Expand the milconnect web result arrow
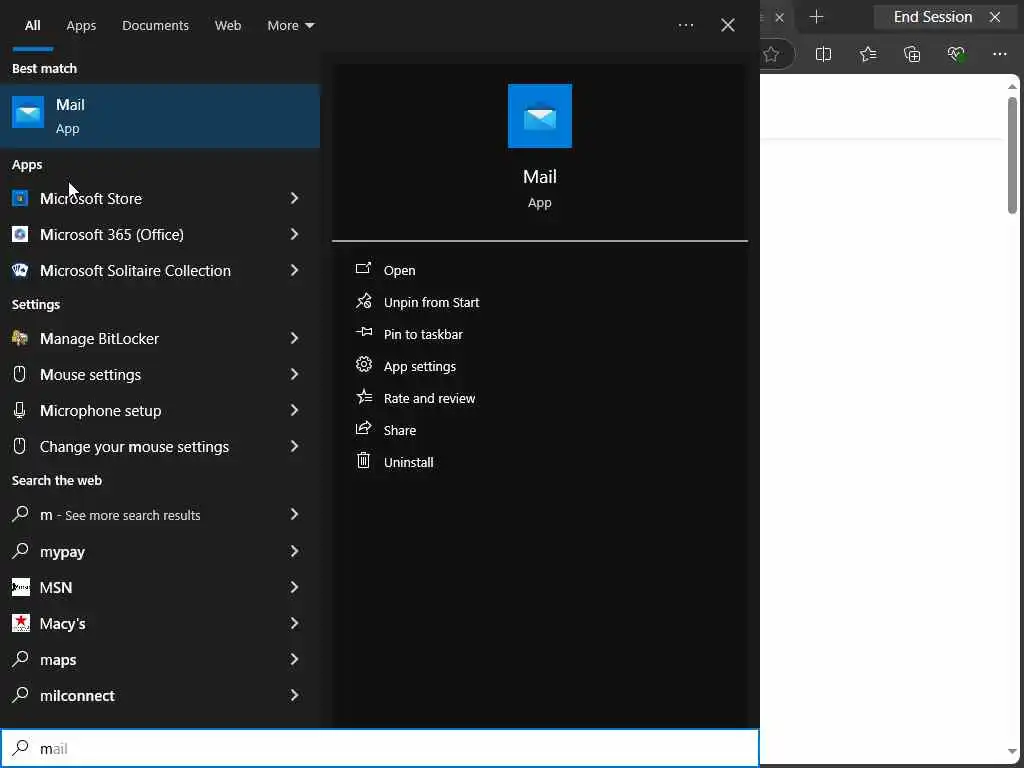The width and height of the screenshot is (1024, 768). coord(295,695)
